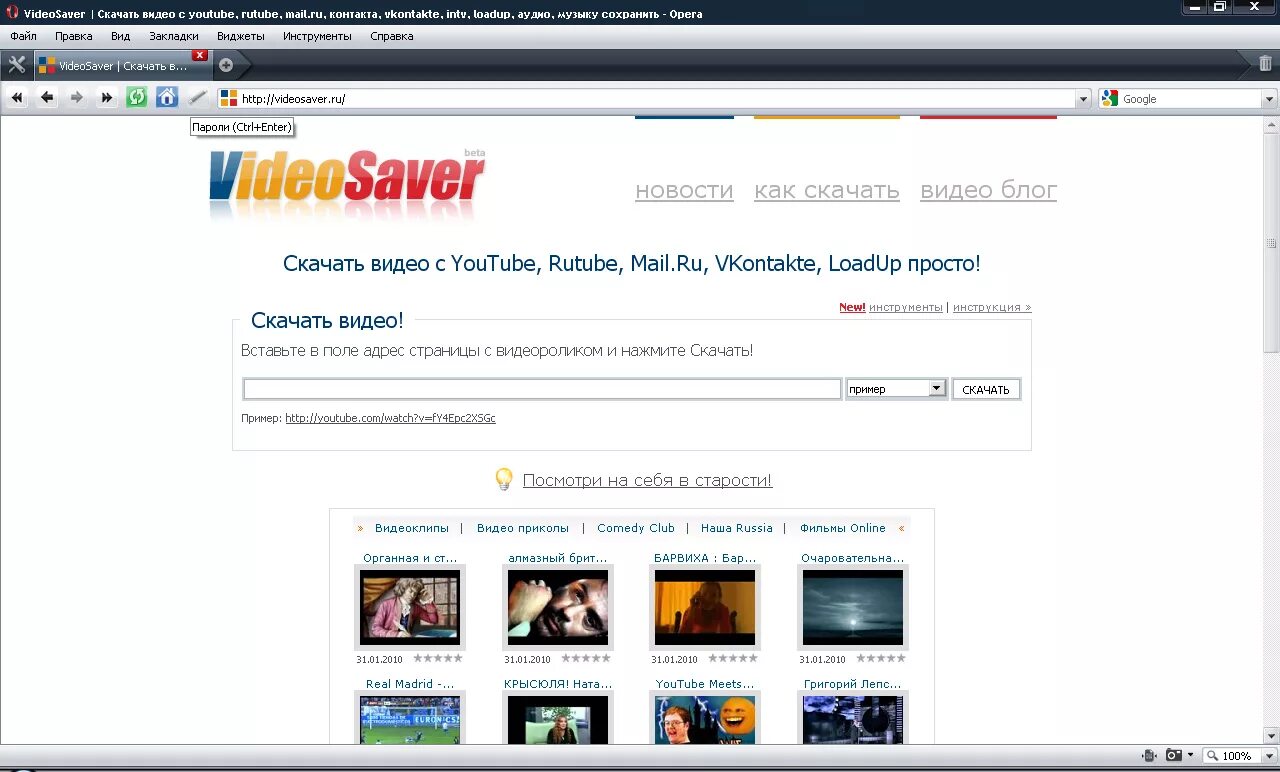The height and width of the screenshot is (772, 1280).
Task: Go back with the back arrow
Action: (47, 98)
